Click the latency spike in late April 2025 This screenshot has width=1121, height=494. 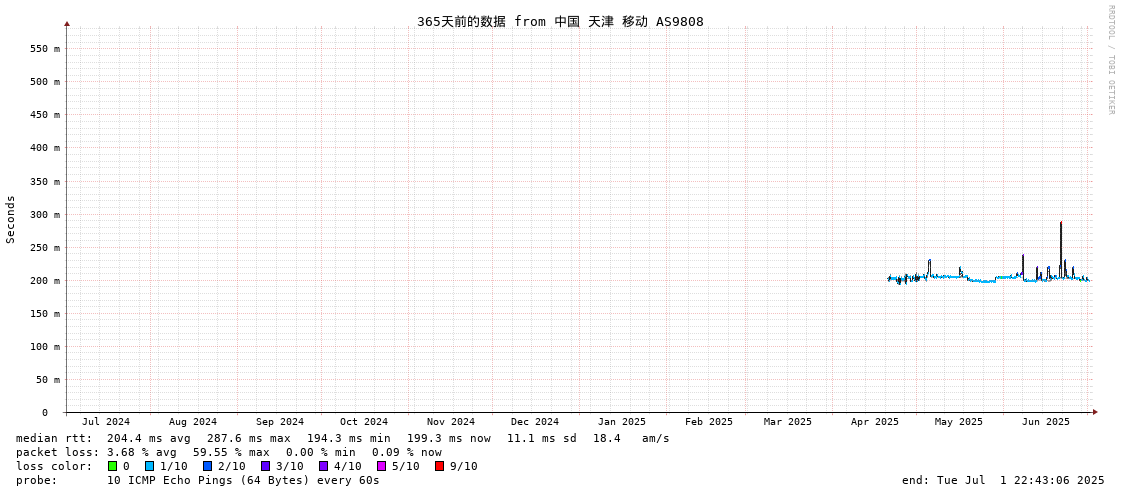tap(929, 268)
